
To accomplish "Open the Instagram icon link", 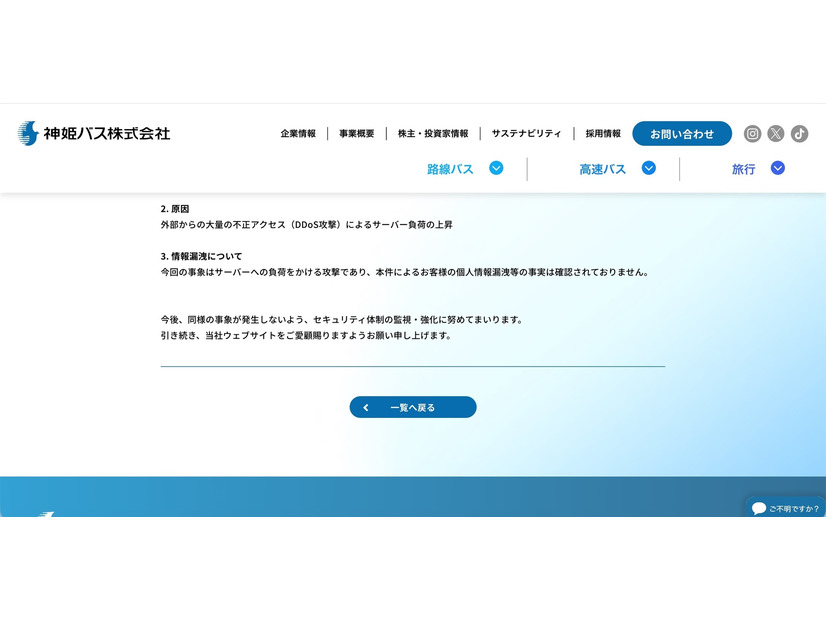I will 752,134.
